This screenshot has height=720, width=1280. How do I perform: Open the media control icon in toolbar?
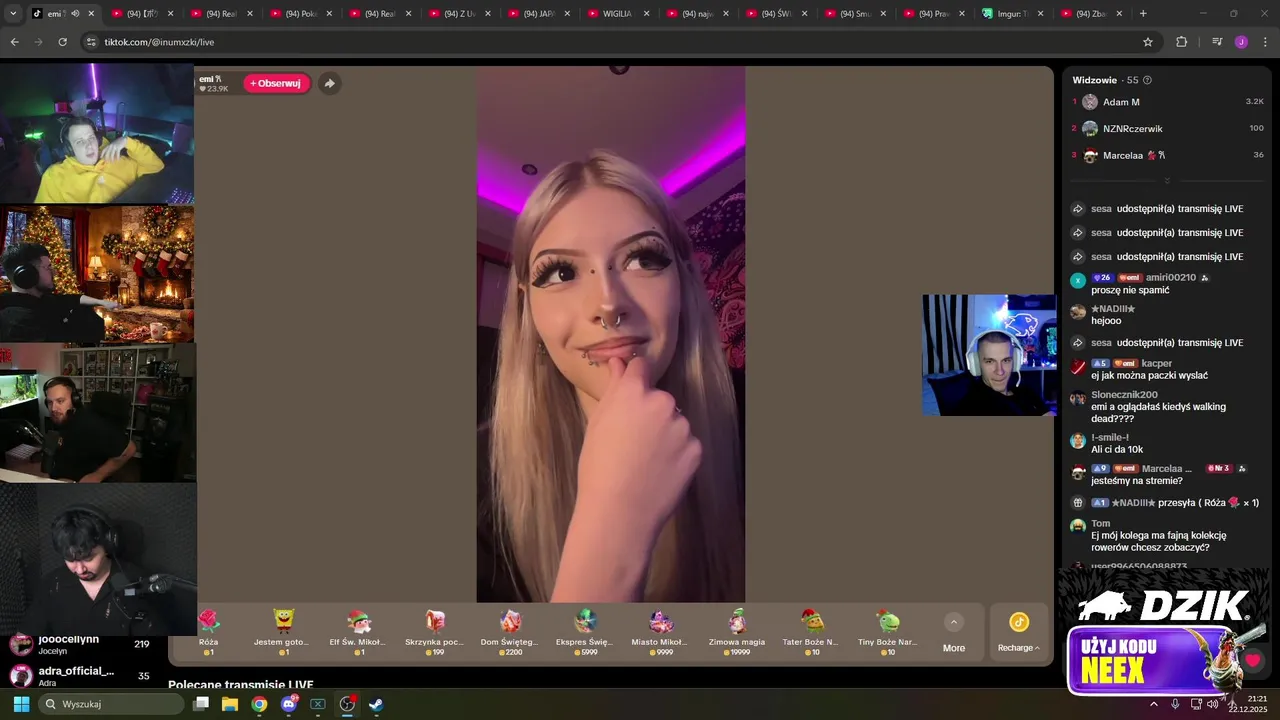(x=1216, y=42)
